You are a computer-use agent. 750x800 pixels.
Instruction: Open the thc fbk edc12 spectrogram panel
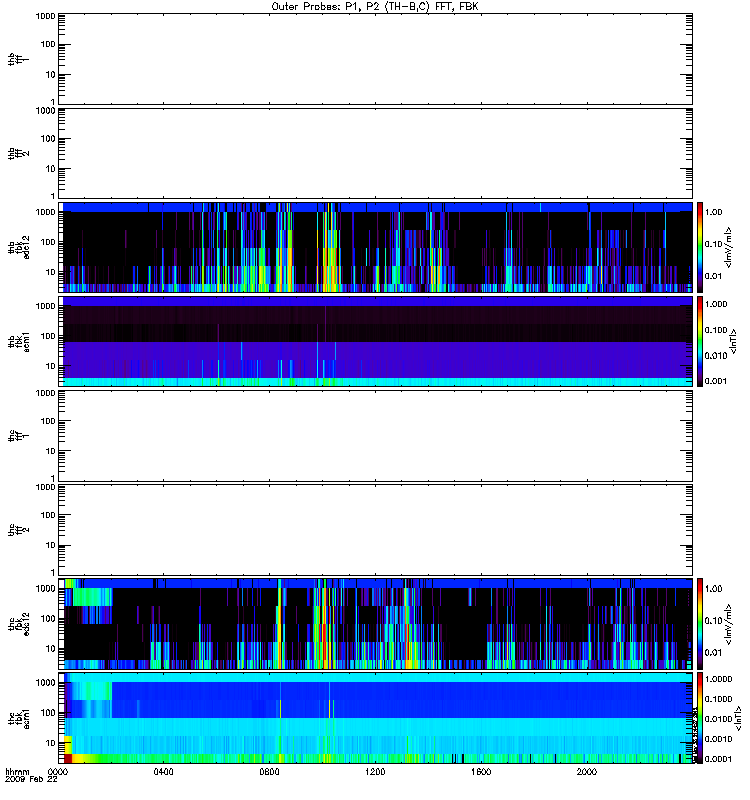[x=376, y=623]
